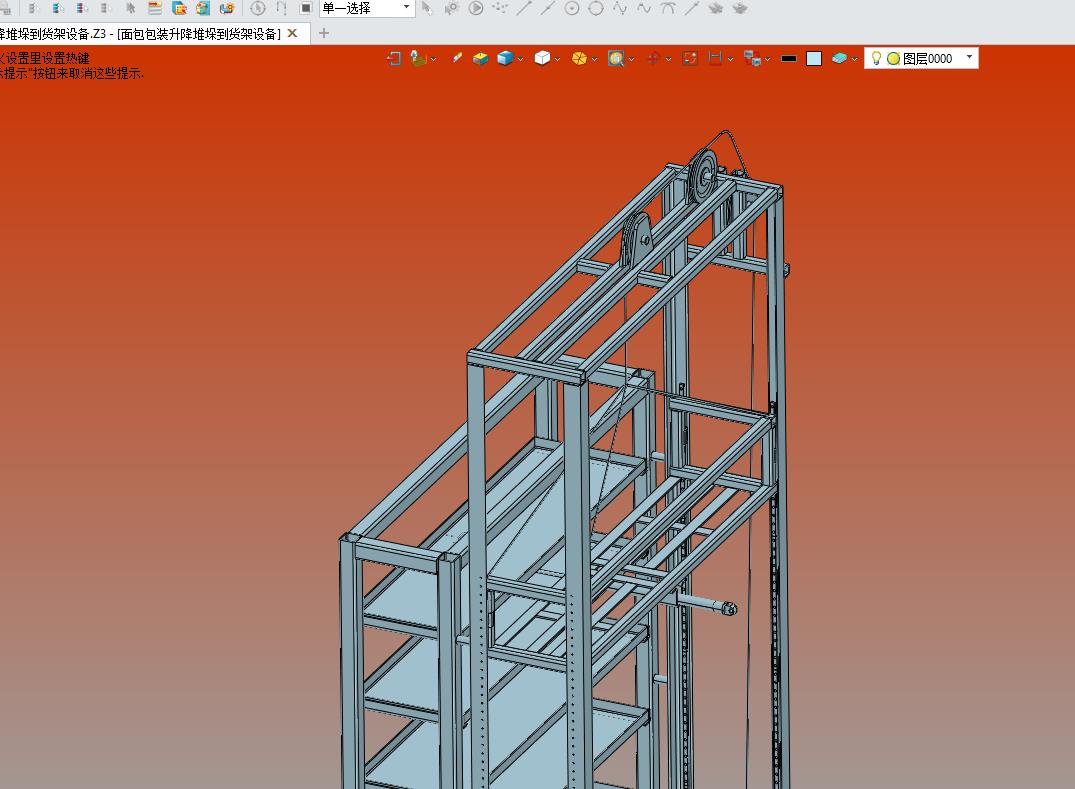Click the exit part icon in view toolbar

click(x=393, y=59)
